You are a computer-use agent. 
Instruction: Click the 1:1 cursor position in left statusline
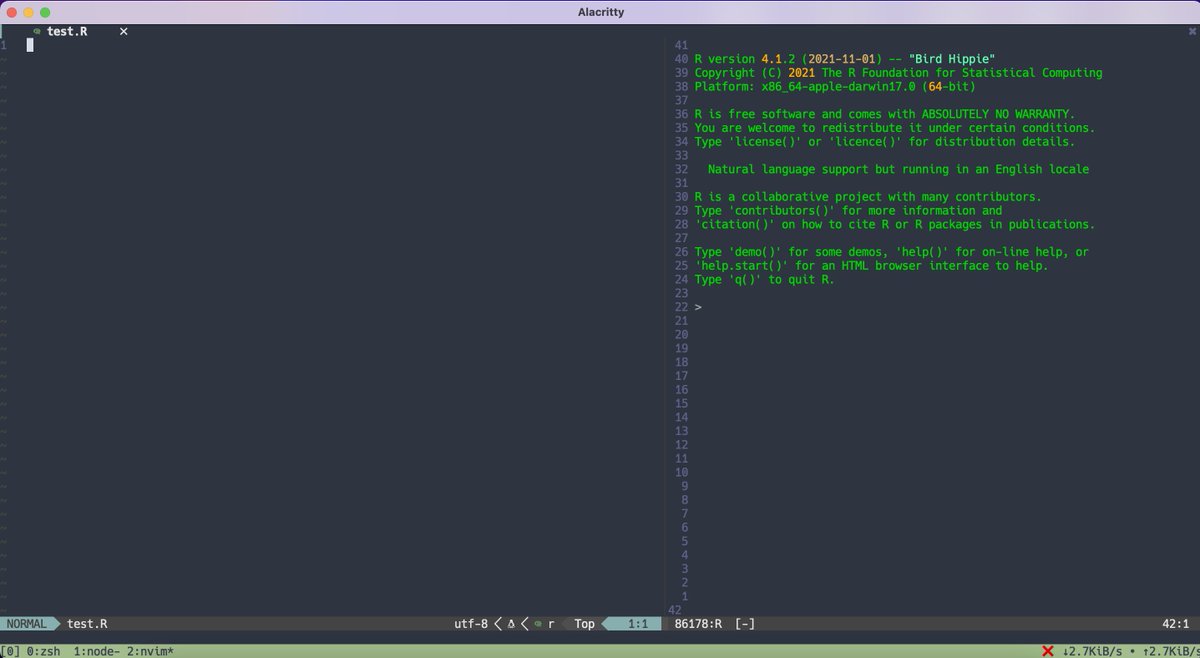pyautogui.click(x=639, y=624)
